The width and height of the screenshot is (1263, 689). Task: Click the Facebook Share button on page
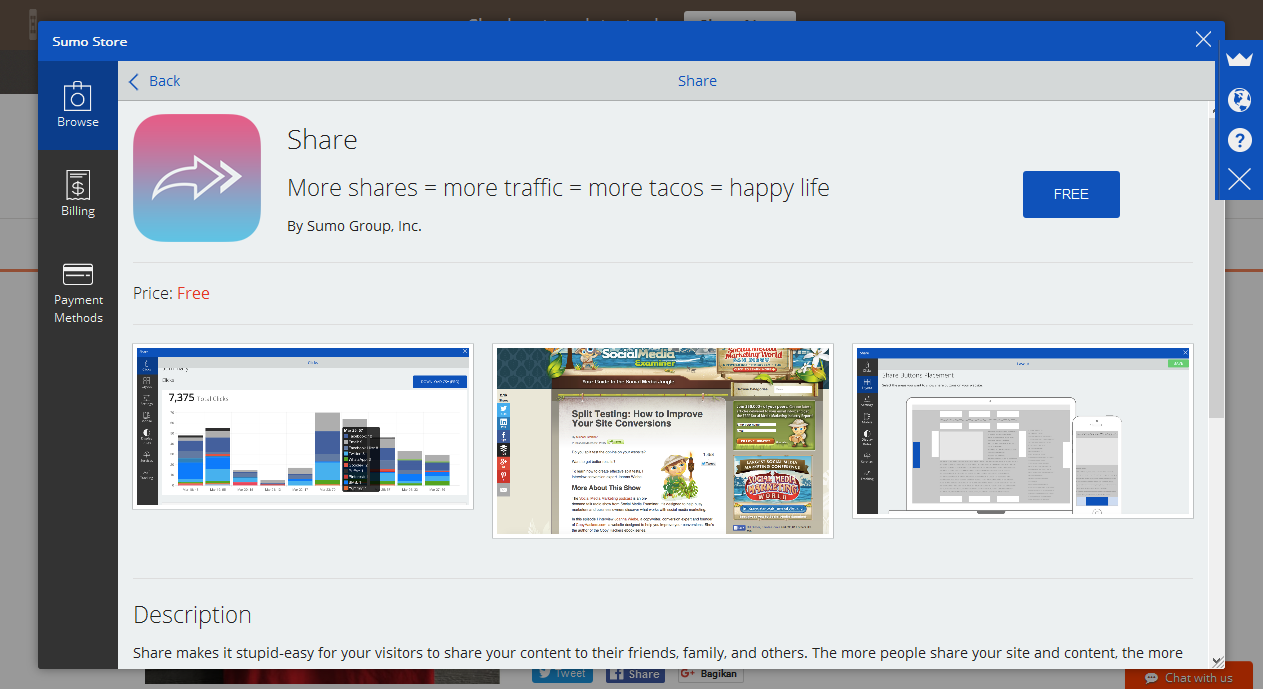click(x=634, y=675)
